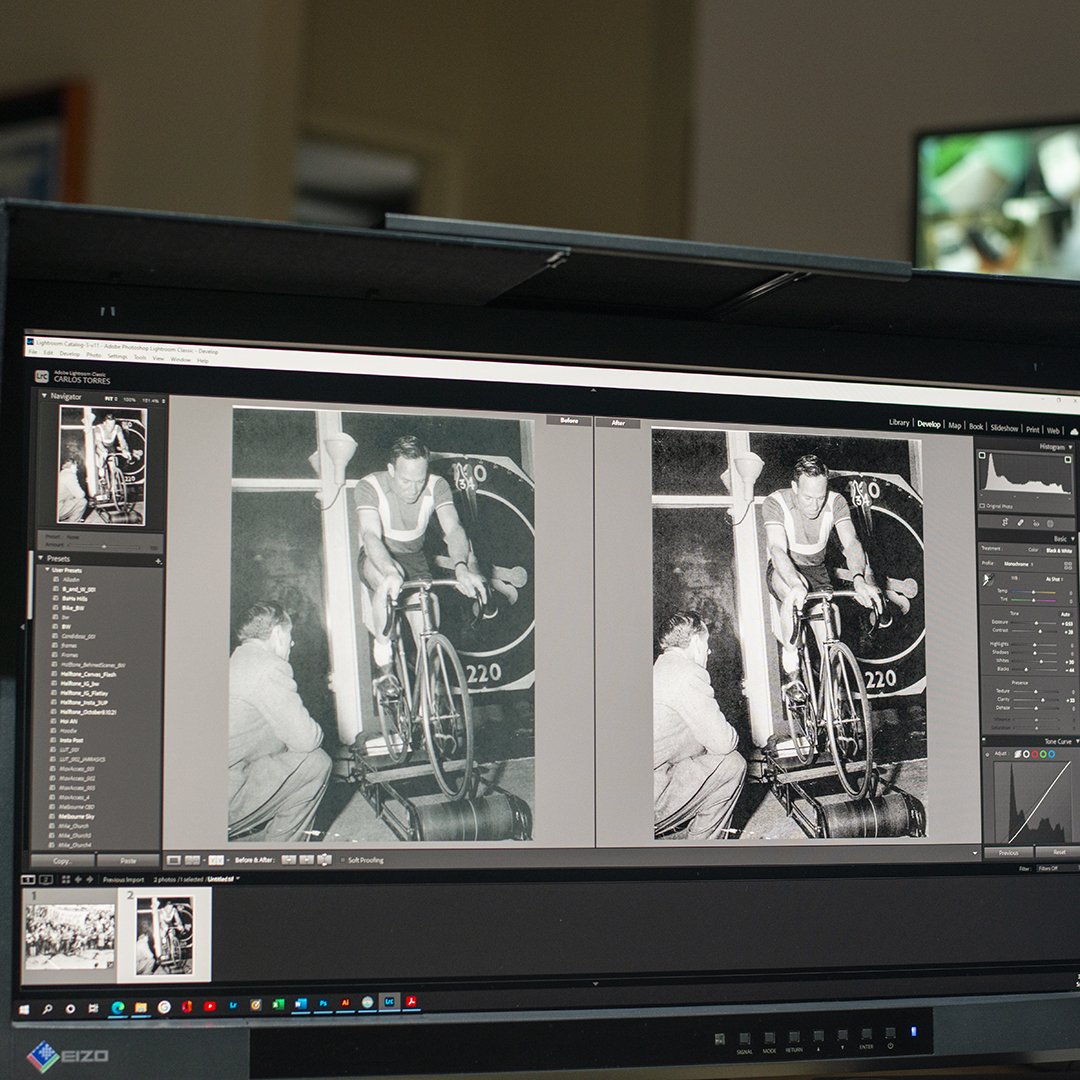Collapse the Presets panel
Screen dimensions: 1080x1080
[41, 558]
